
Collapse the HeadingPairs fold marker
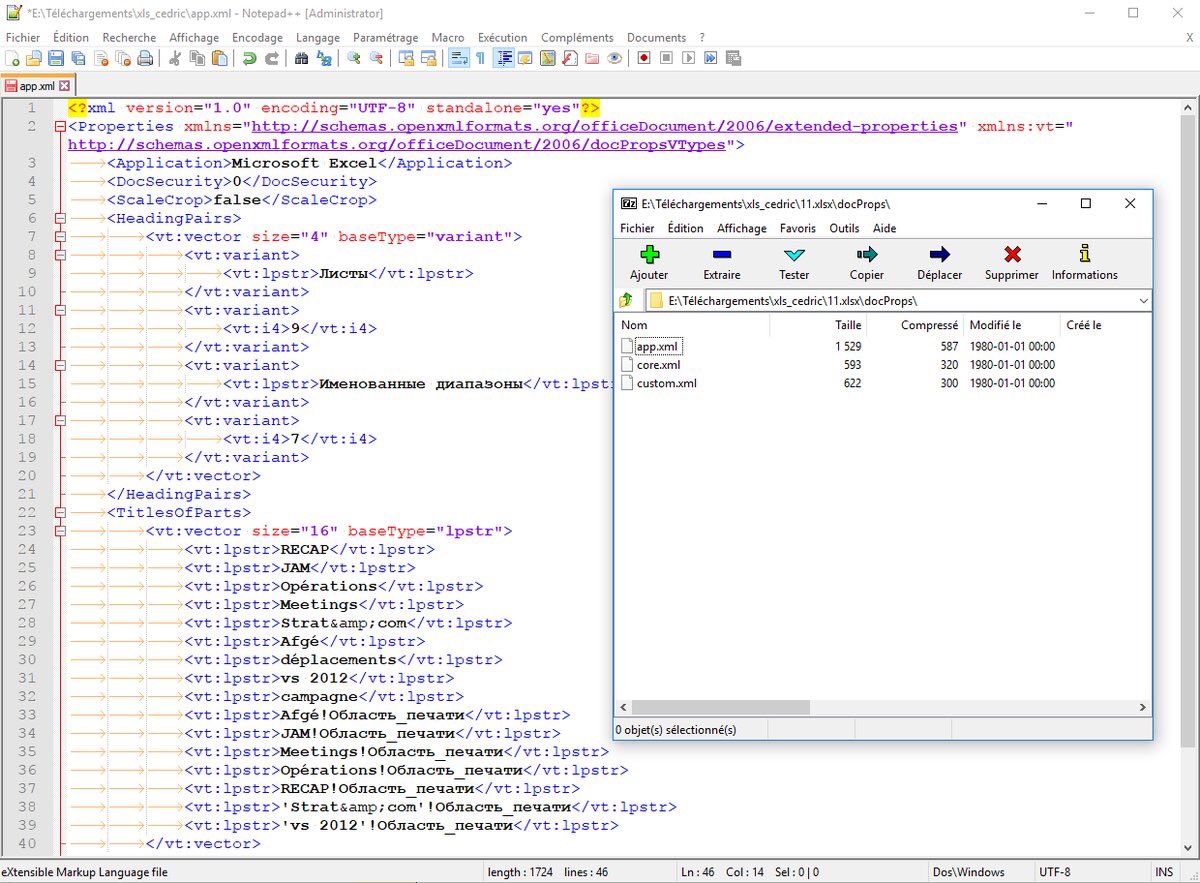pos(60,218)
